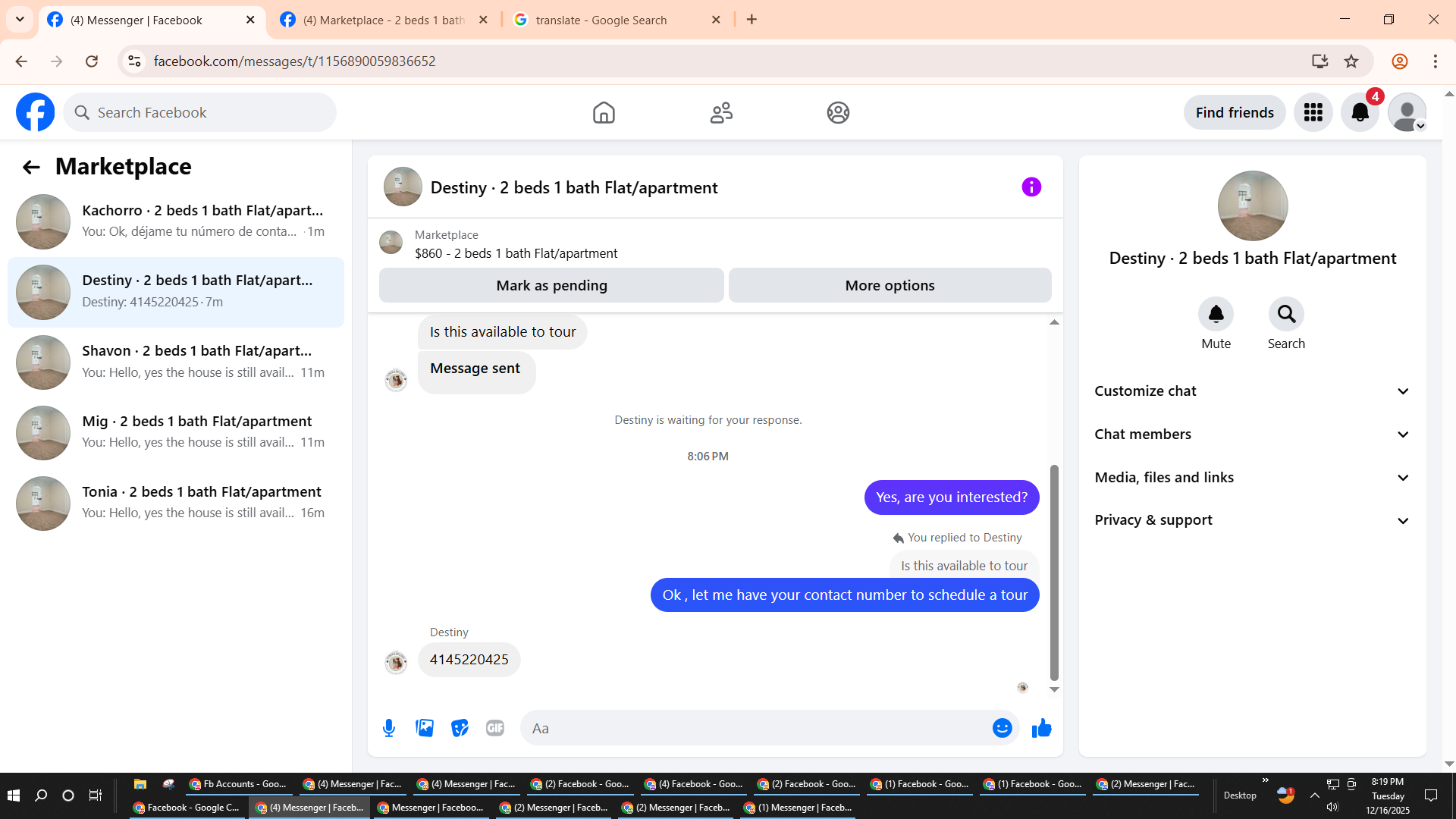Open the listing thumbnail in the chat header
The width and height of the screenshot is (1456, 819).
403,187
